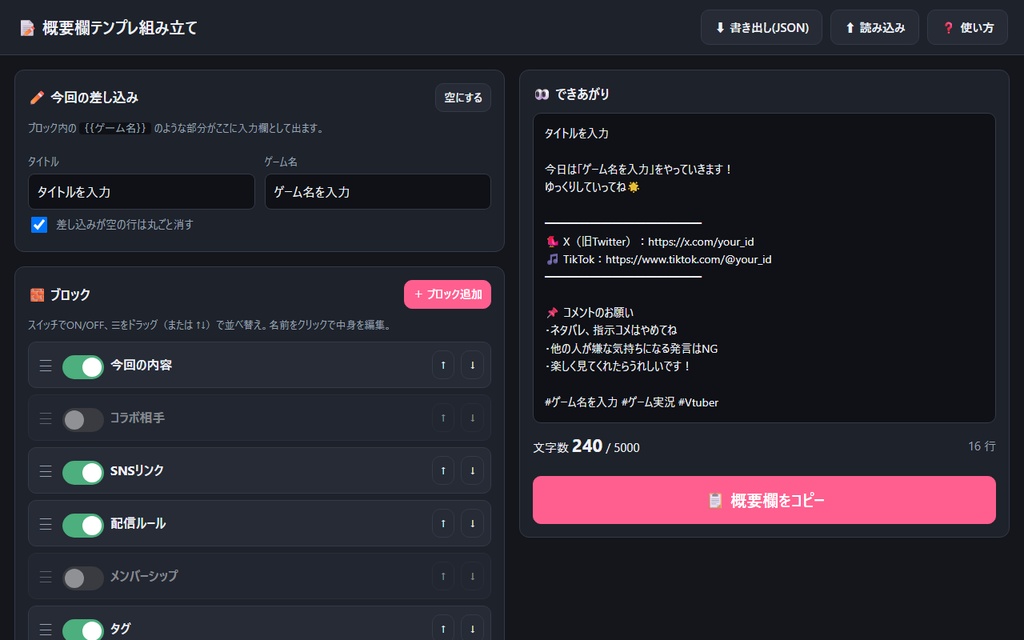This screenshot has width=1024, height=640.
Task: Edit the 配信ルール block name
Action: pos(138,524)
